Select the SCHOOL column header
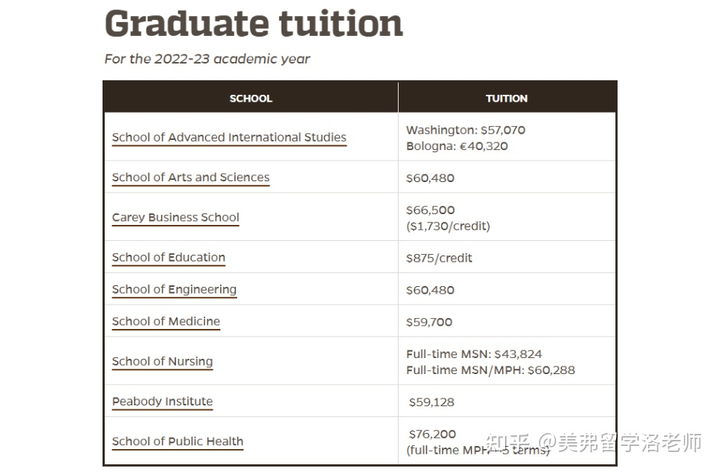Image resolution: width=720 pixels, height=472 pixels. pyautogui.click(x=251, y=98)
